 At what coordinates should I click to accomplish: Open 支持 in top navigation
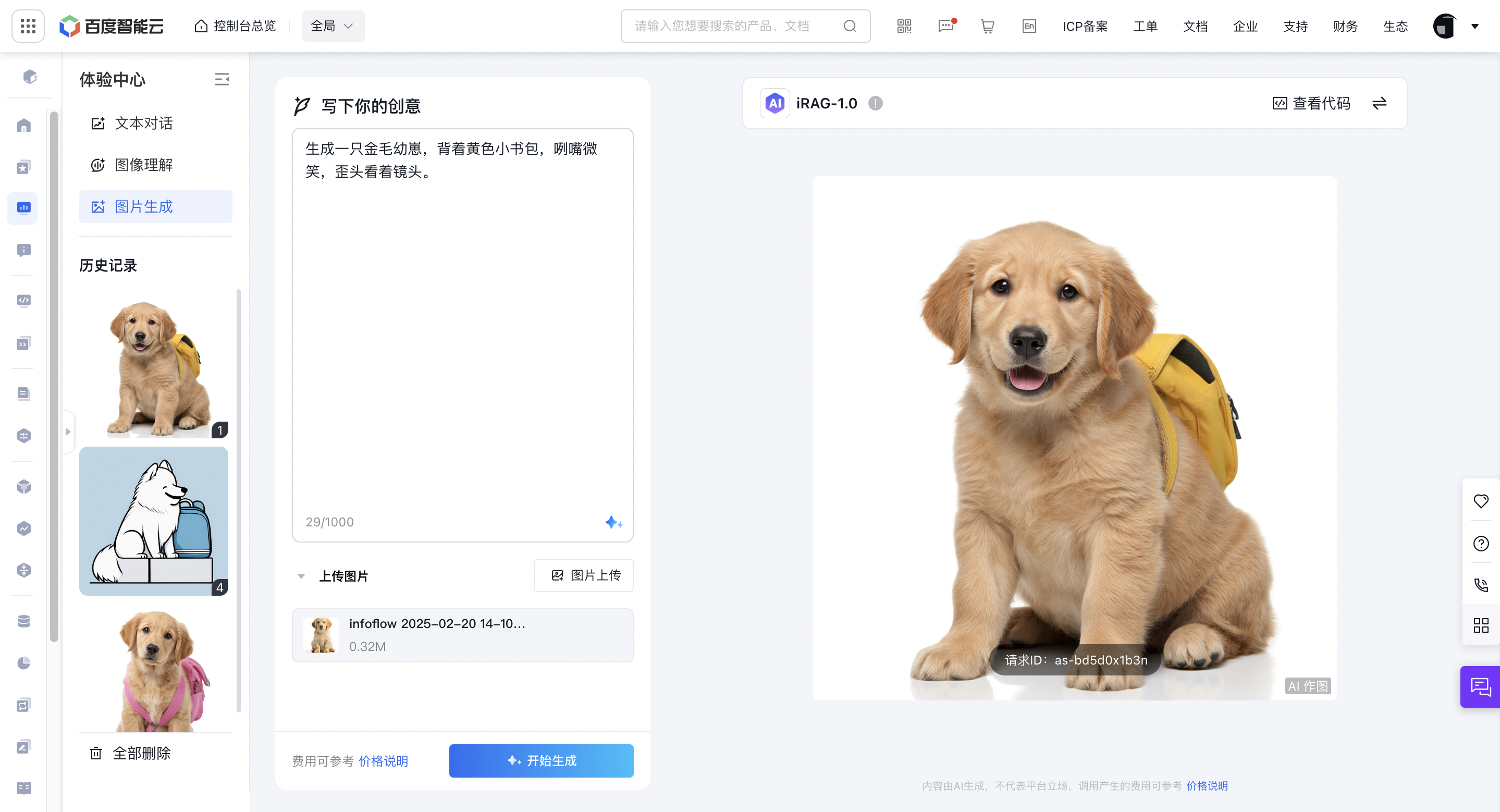tap(1295, 26)
